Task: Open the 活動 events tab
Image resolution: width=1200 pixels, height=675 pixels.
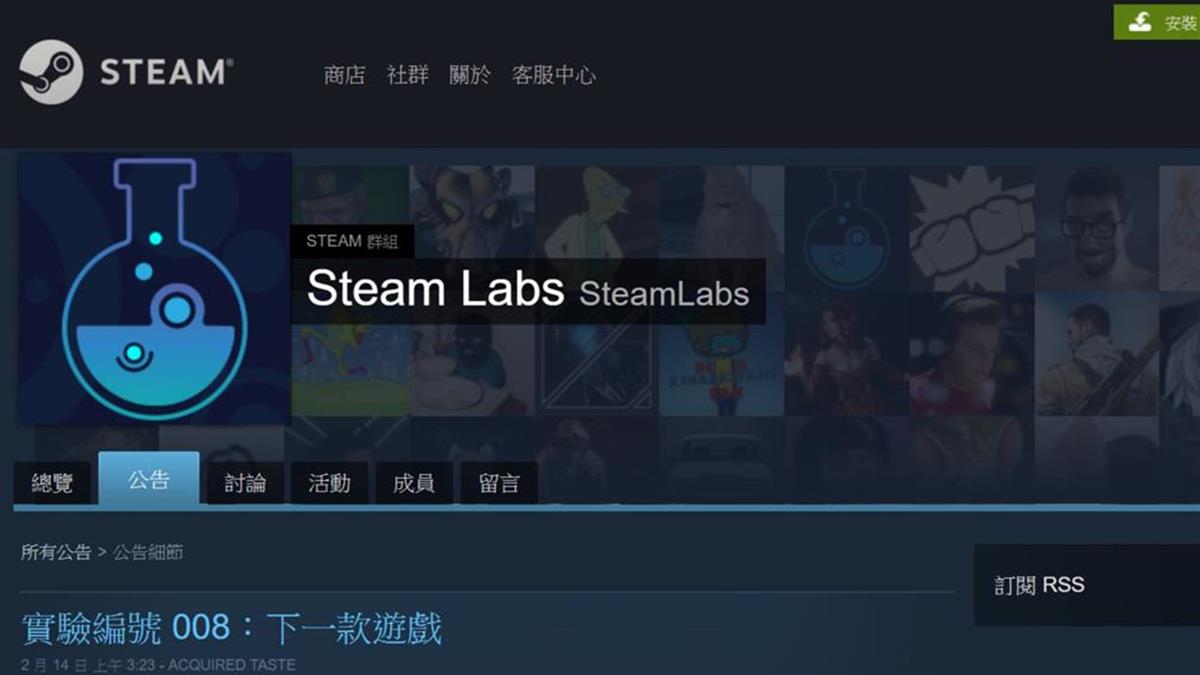Action: pos(329,484)
